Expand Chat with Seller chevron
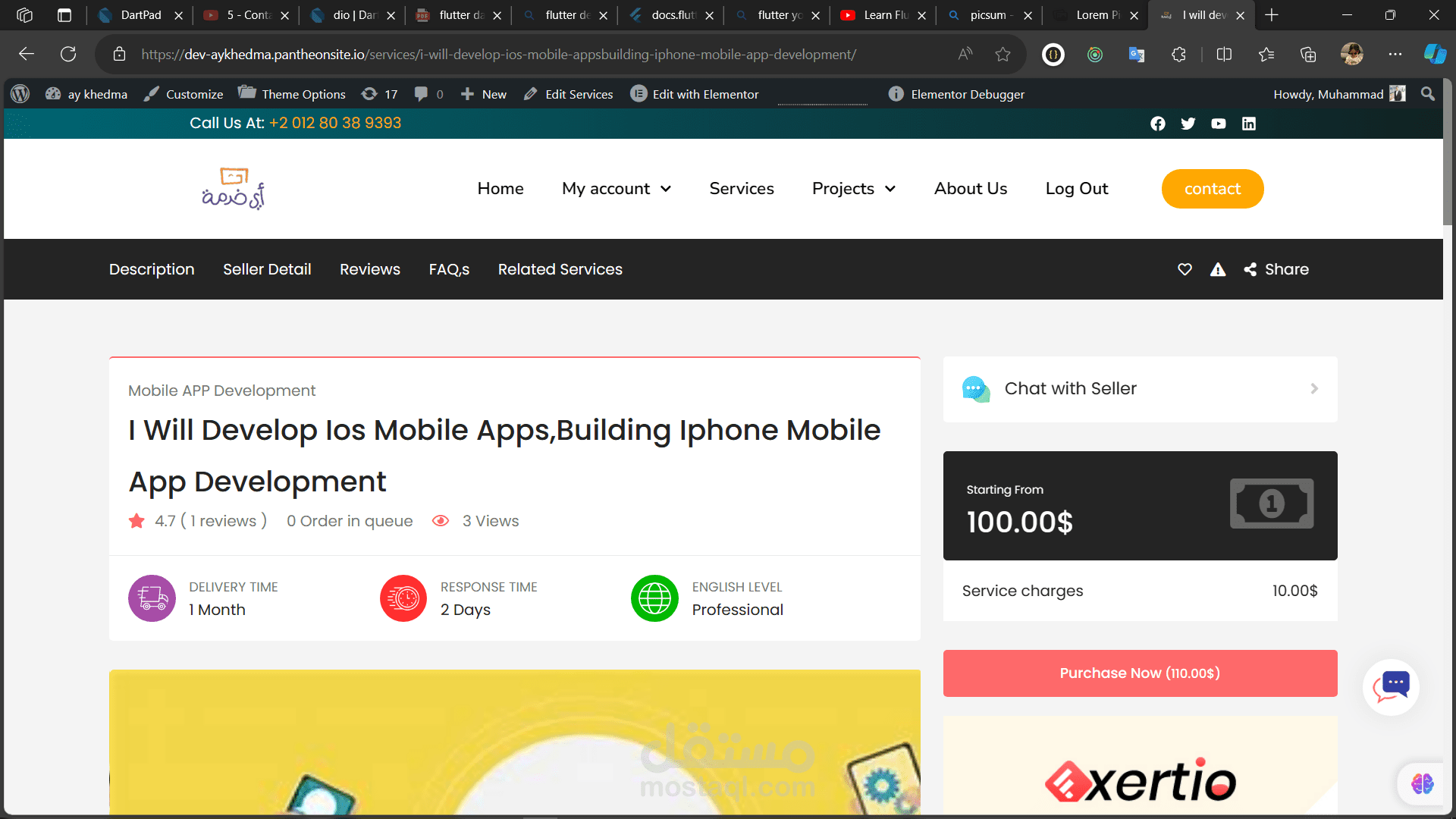Image resolution: width=1456 pixels, height=819 pixels. click(x=1314, y=388)
